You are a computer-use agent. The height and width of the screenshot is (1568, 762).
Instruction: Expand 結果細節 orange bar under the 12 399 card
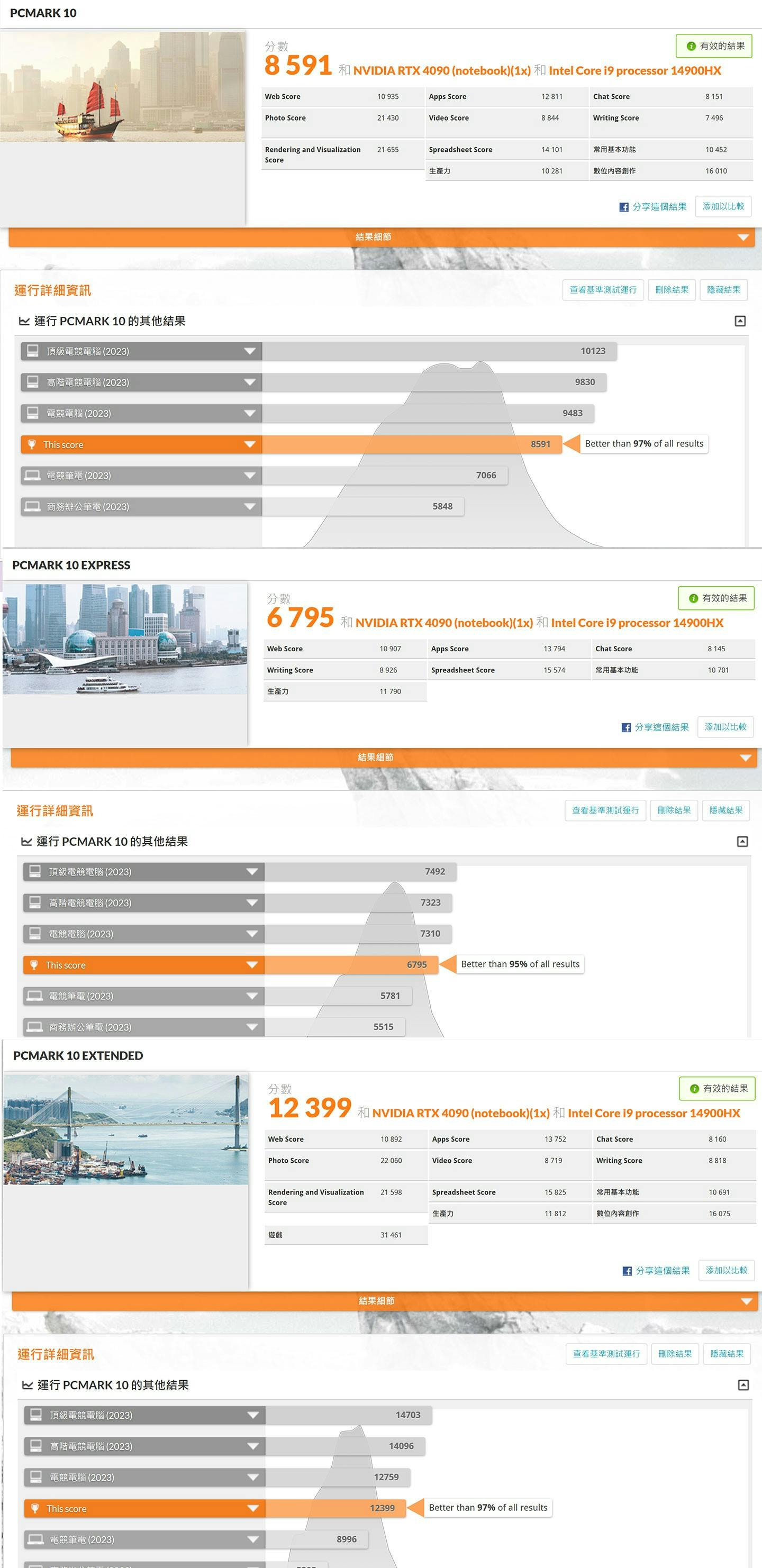[x=385, y=1301]
